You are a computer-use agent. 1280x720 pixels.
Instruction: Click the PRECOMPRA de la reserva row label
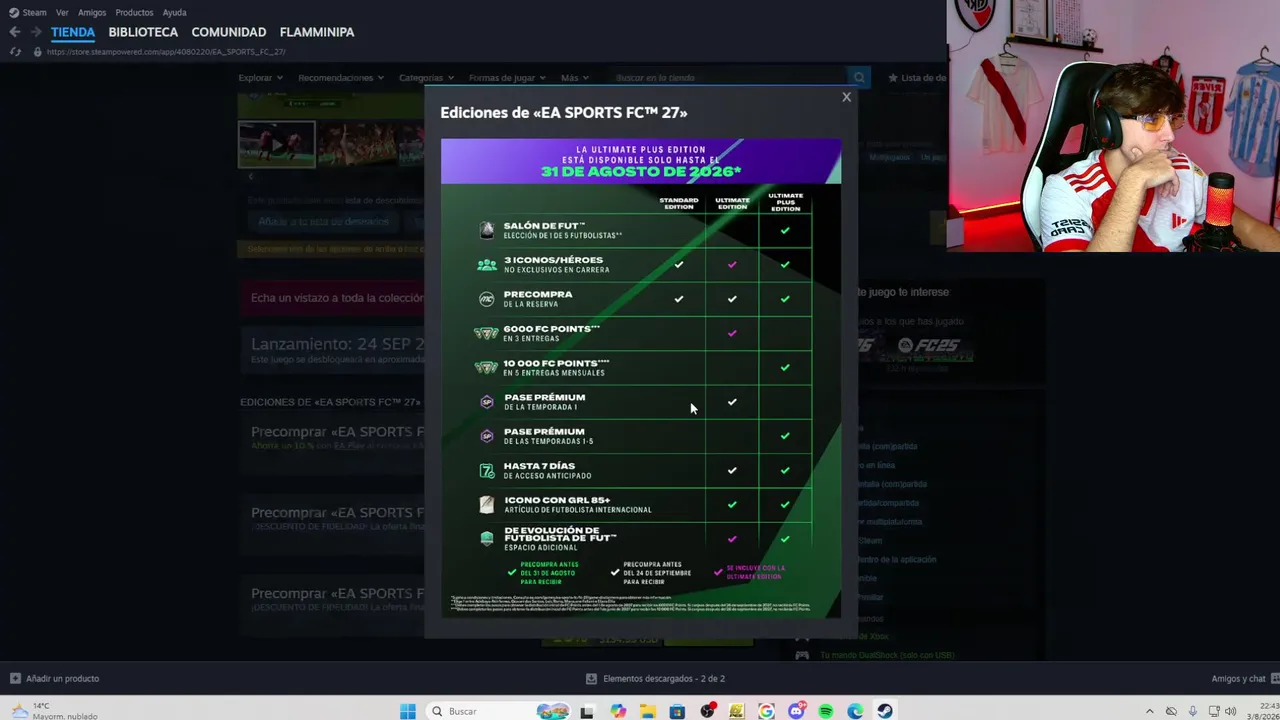(x=538, y=299)
